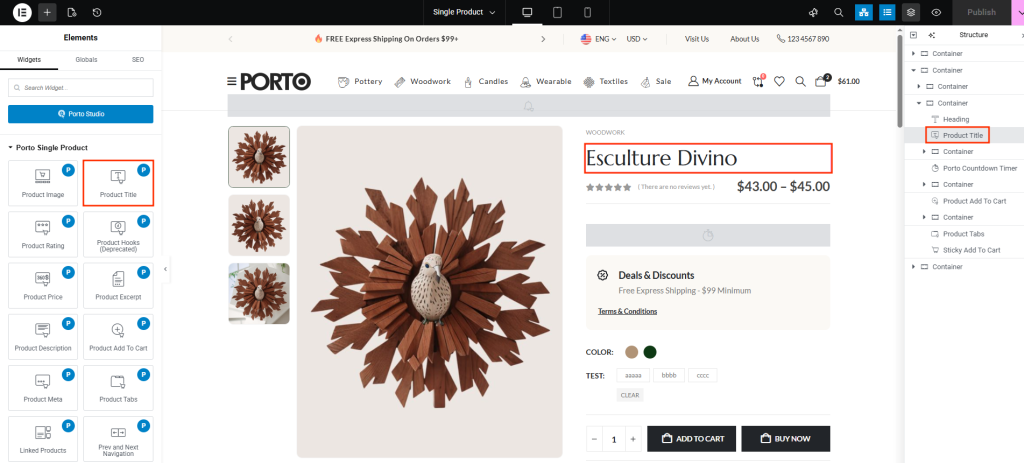Switch to tablet responsive view
Screen dimensions: 1024x463
click(557, 12)
